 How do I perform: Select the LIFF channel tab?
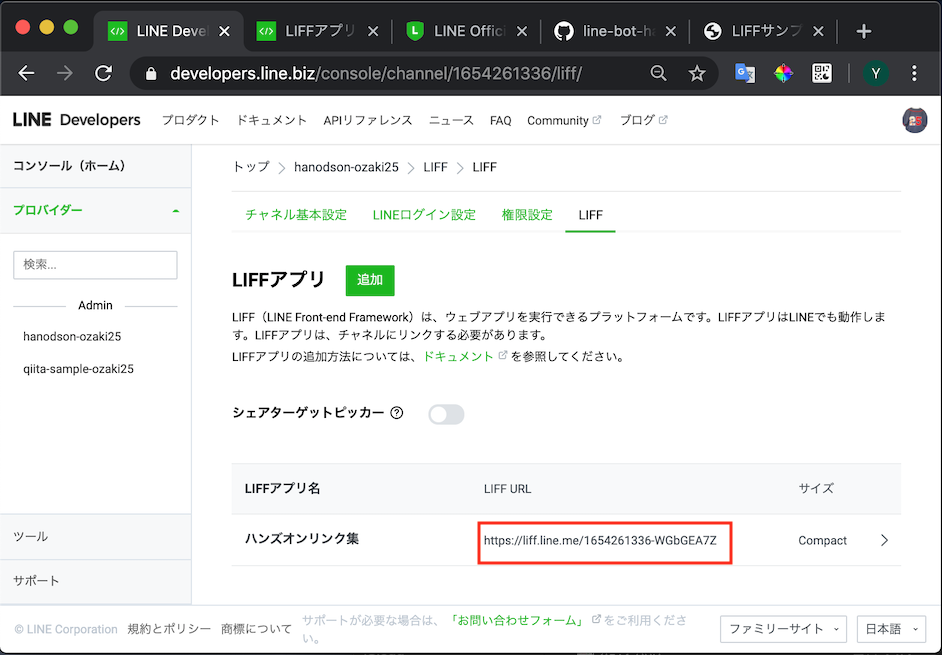(x=591, y=215)
